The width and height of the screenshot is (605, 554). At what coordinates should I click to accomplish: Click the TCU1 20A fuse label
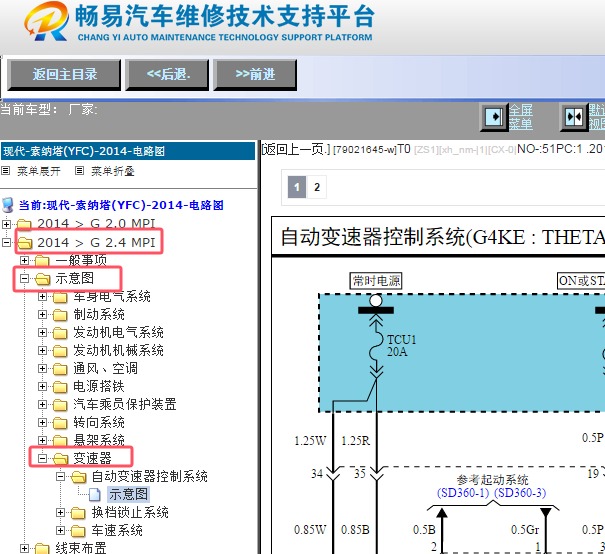pyautogui.click(x=402, y=346)
